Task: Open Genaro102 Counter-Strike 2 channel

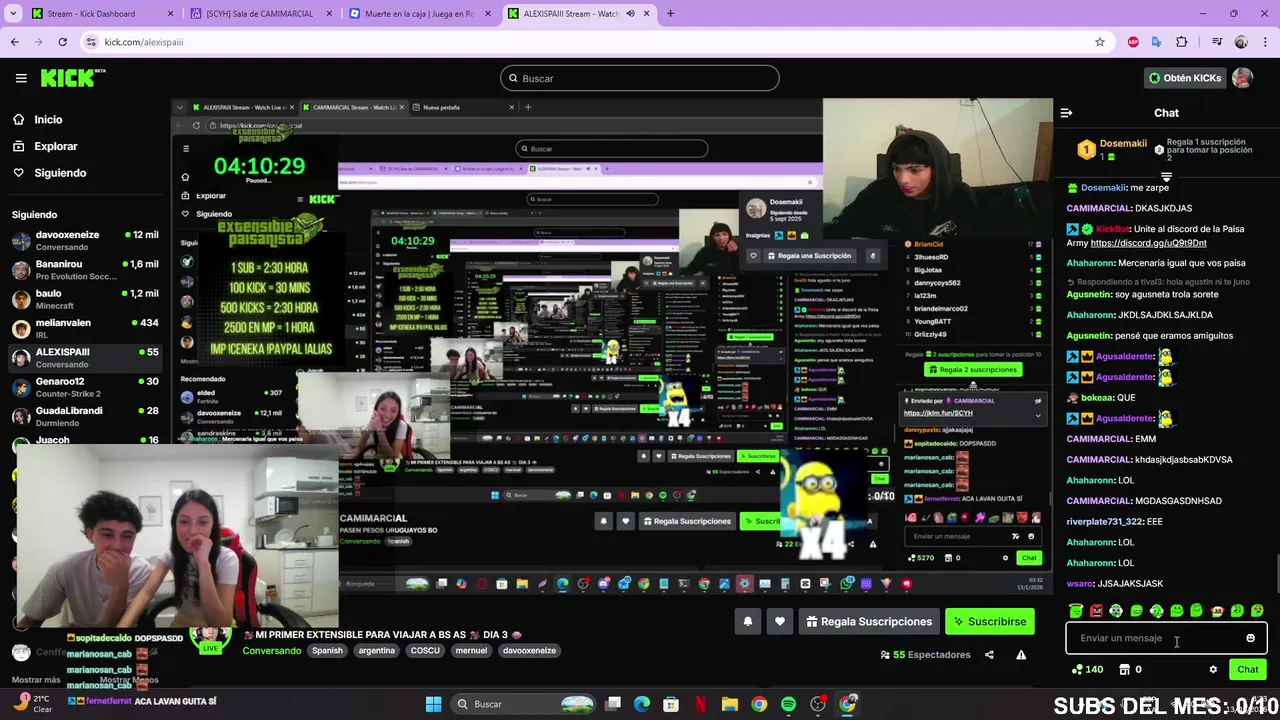Action: click(85, 387)
